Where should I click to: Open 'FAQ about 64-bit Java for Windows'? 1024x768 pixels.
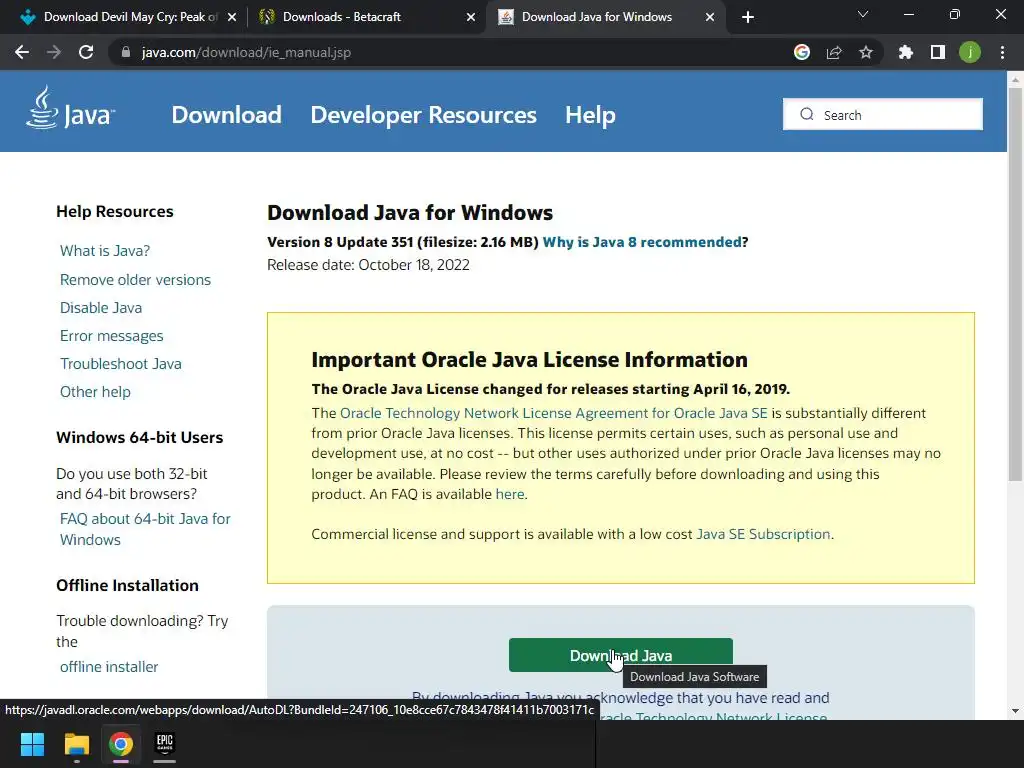(145, 529)
